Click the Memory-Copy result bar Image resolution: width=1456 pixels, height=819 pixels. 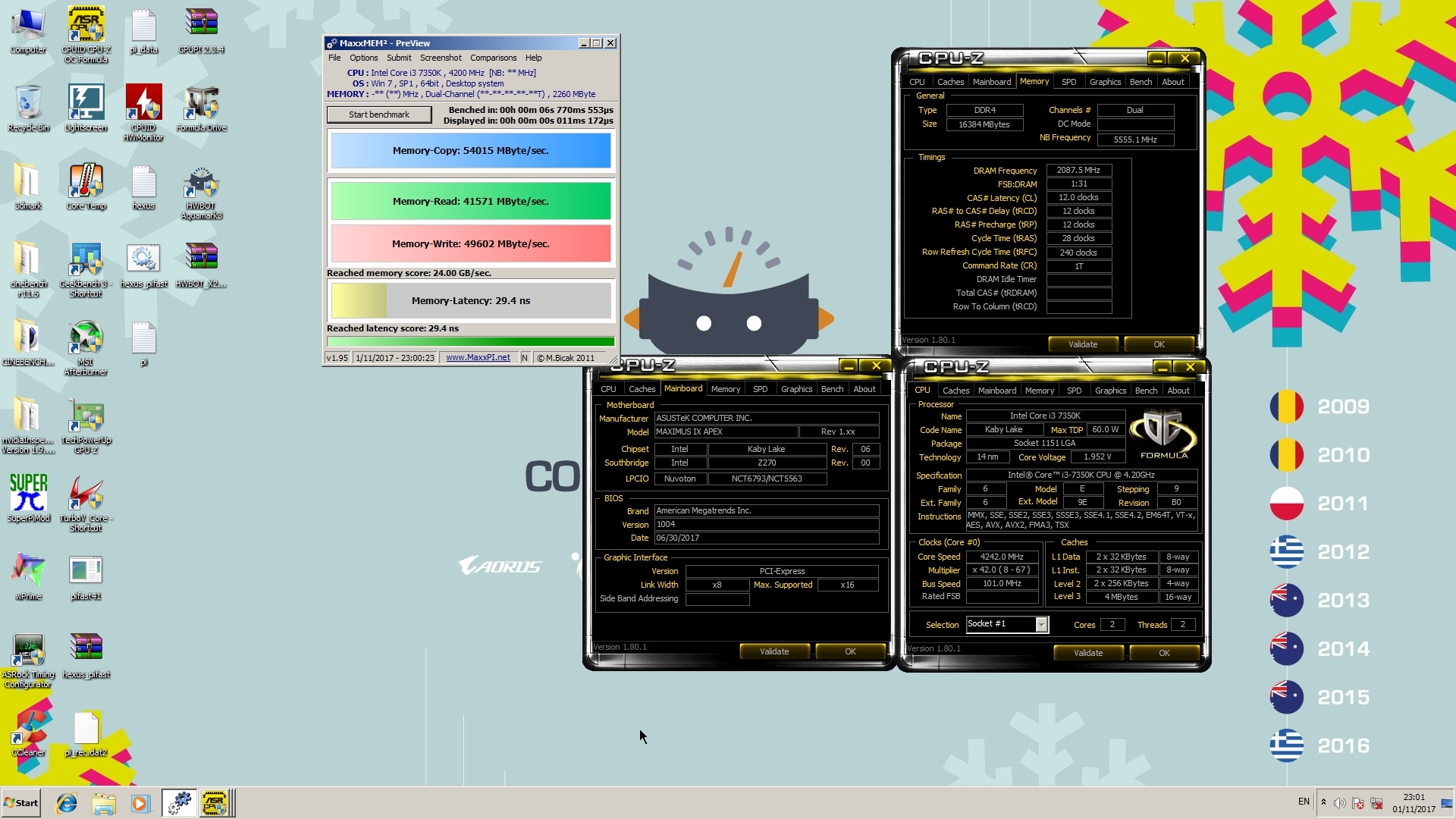(x=471, y=151)
